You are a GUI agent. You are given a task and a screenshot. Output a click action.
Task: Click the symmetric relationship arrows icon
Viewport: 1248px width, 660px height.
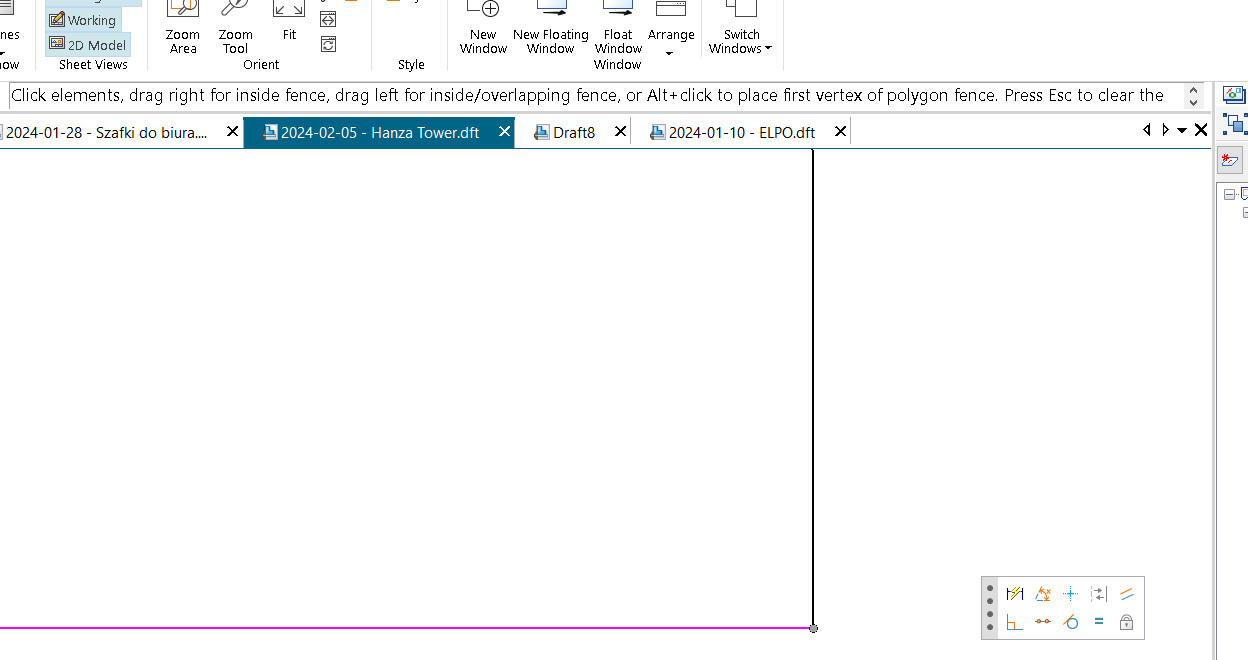(x=1099, y=594)
